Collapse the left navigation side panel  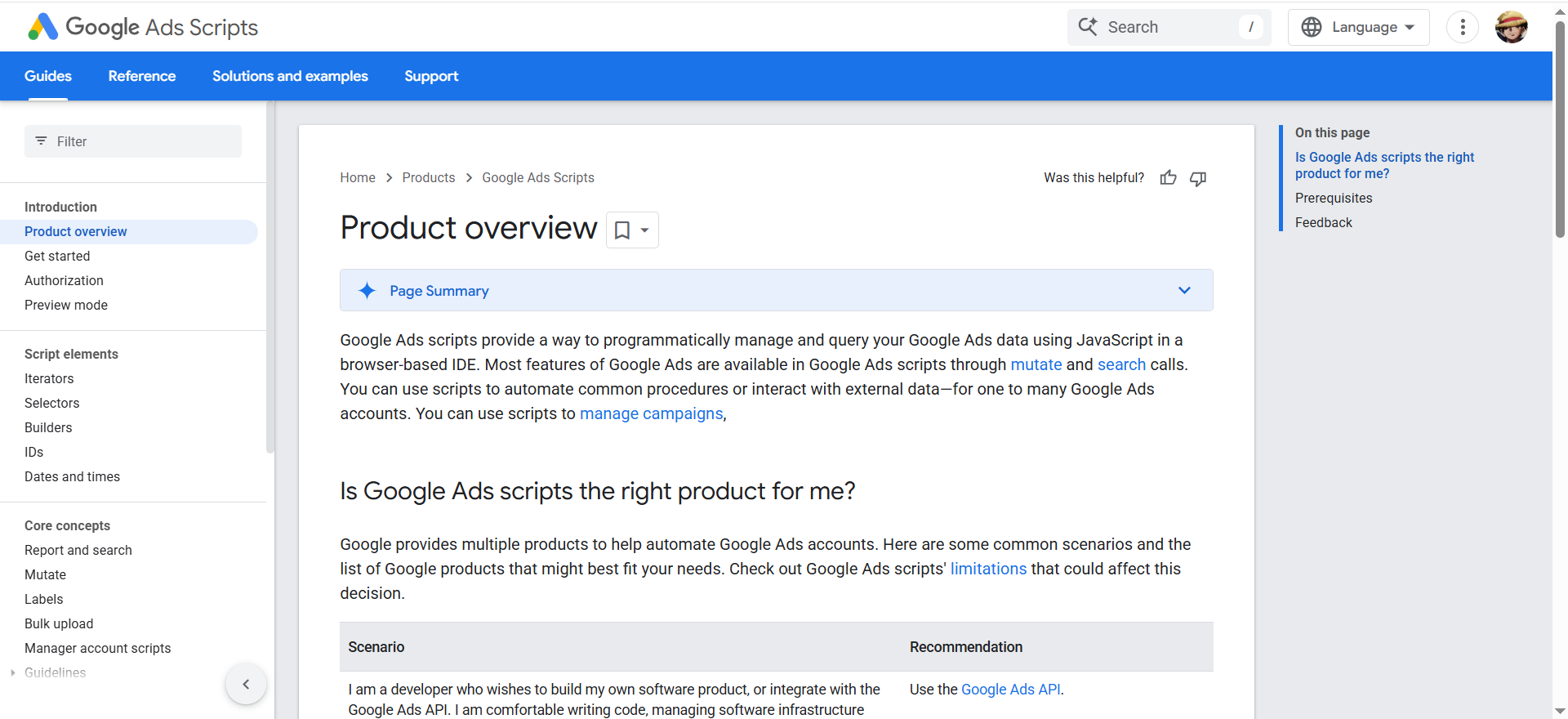246,685
